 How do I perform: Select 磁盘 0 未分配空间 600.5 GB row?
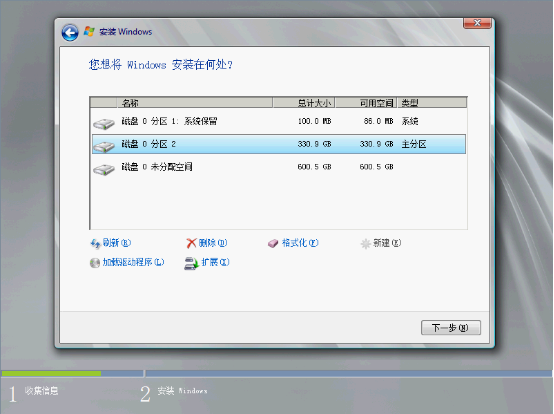tap(279, 167)
